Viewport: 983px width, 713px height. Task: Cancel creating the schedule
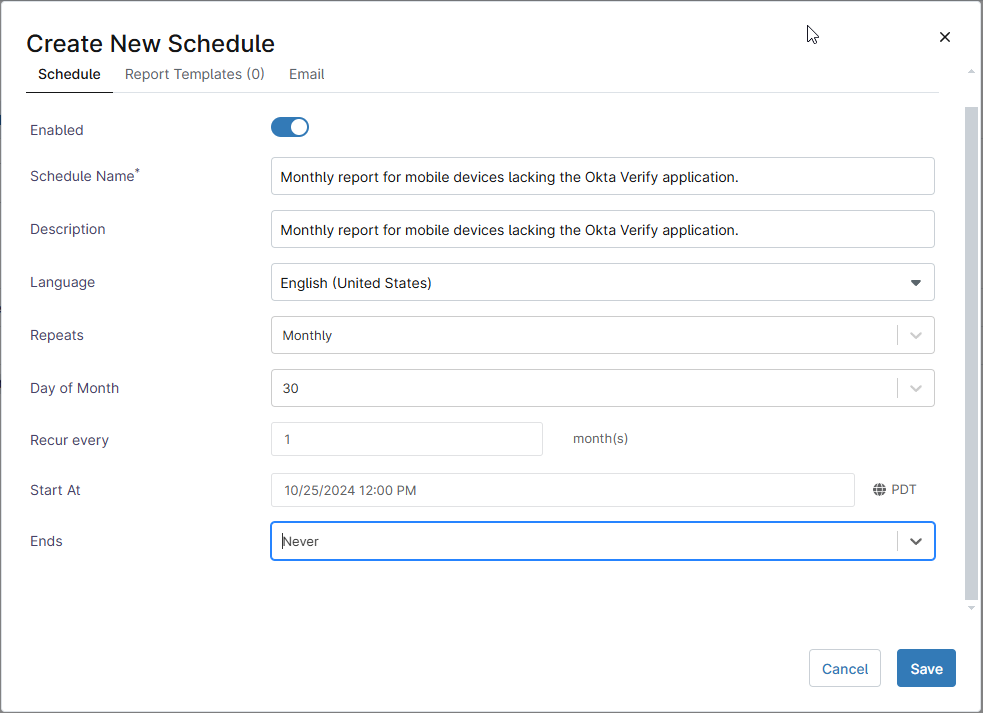point(844,668)
